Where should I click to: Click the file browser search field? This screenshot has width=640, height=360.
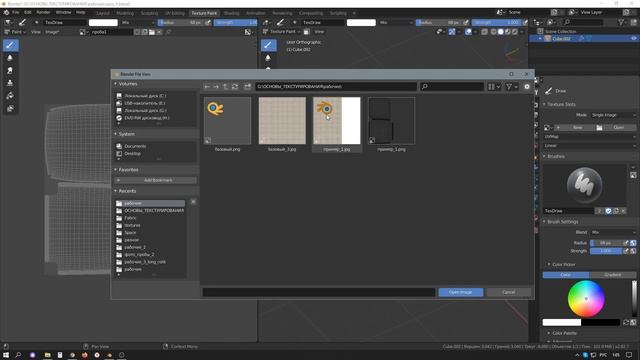tap(452, 87)
